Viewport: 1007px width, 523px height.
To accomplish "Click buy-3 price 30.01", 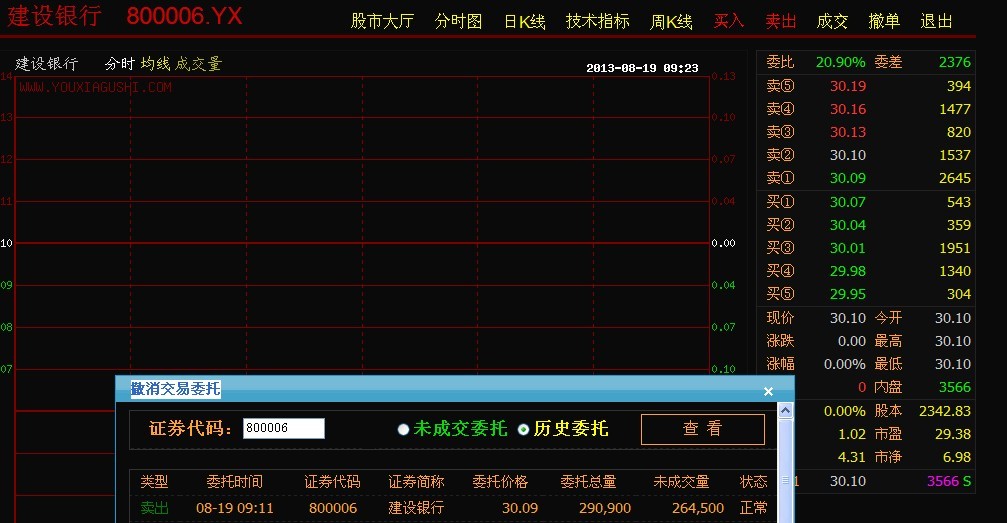I will coord(848,248).
